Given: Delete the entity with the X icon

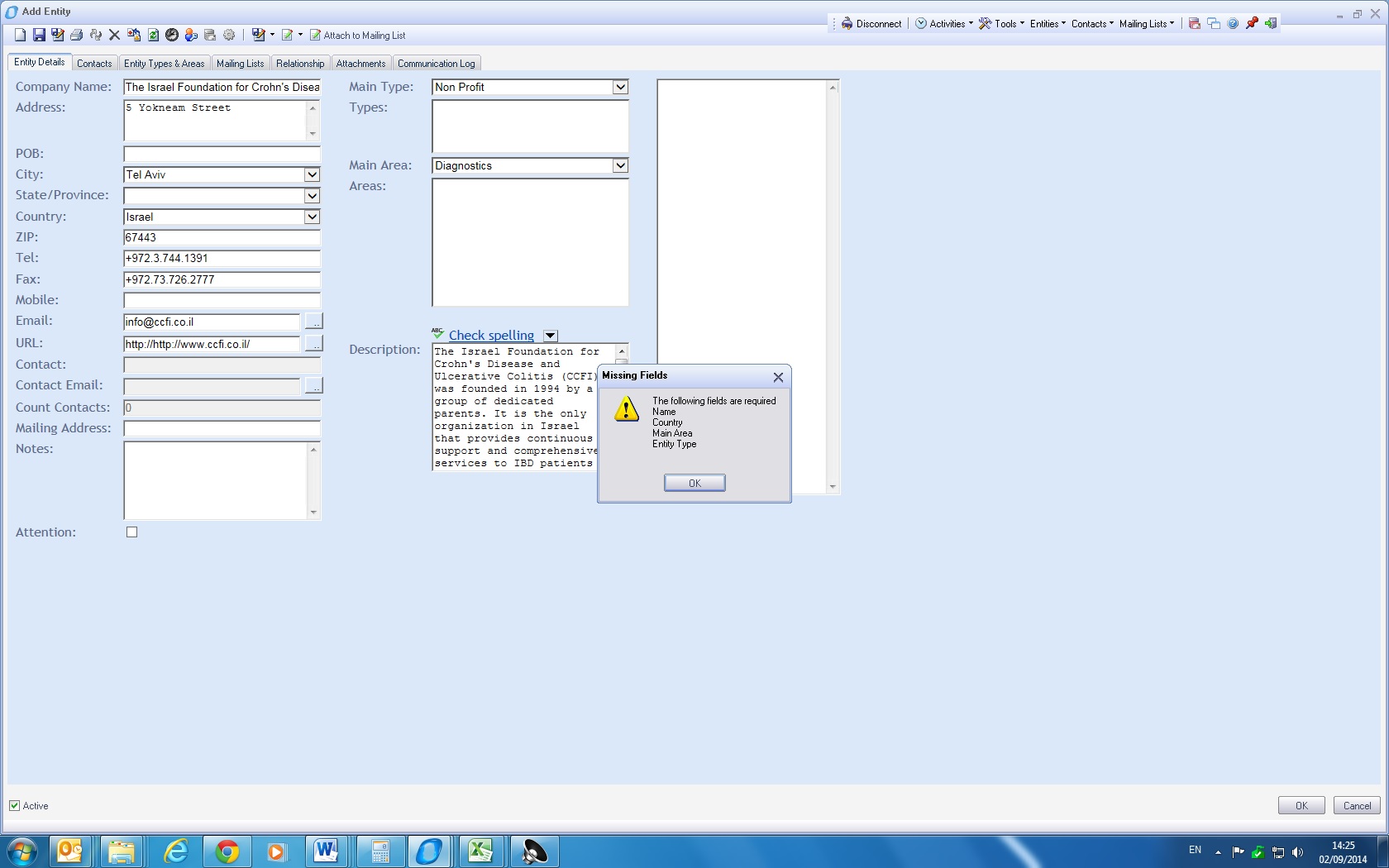Looking at the screenshot, I should pos(115,35).
